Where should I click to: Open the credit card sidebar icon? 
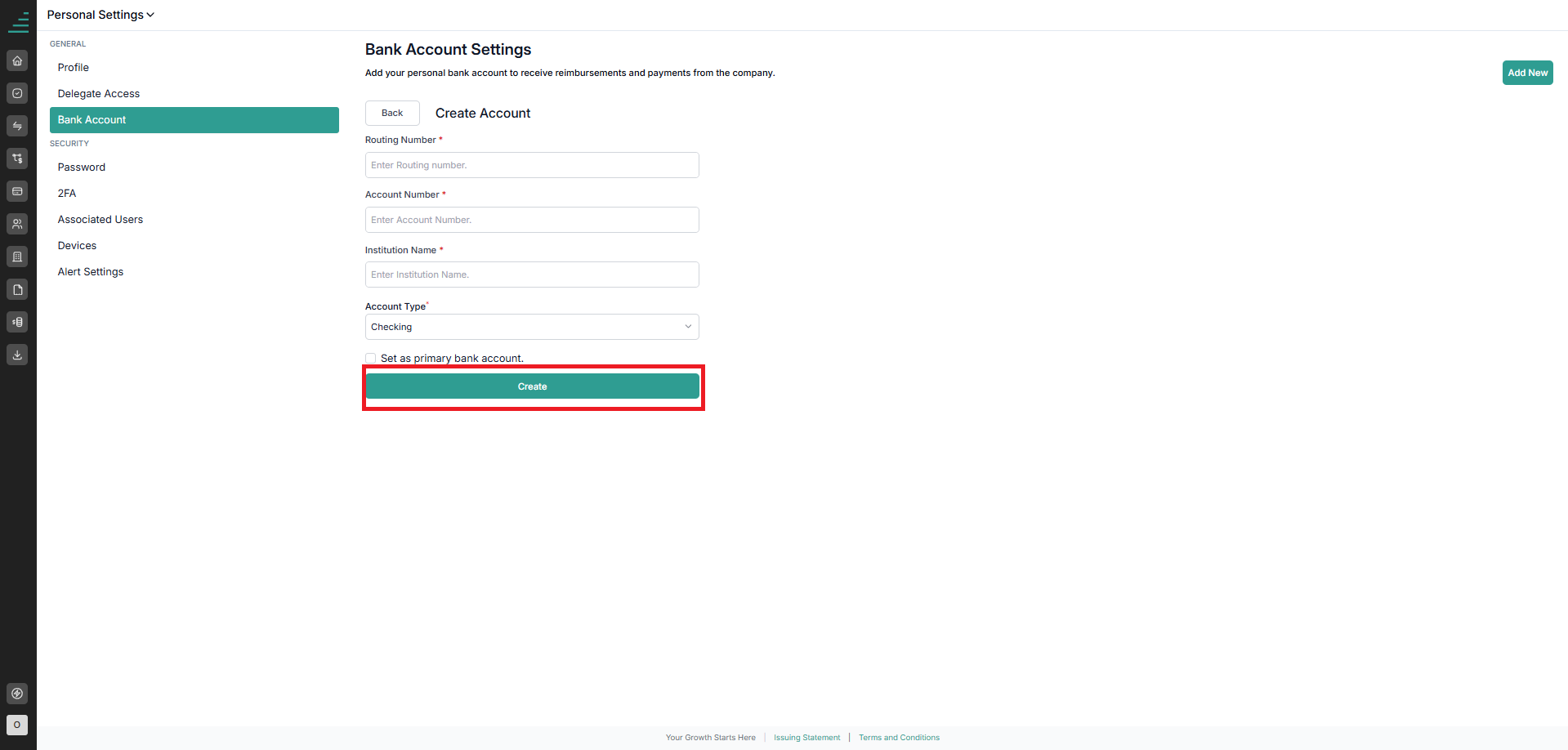pyautogui.click(x=17, y=191)
